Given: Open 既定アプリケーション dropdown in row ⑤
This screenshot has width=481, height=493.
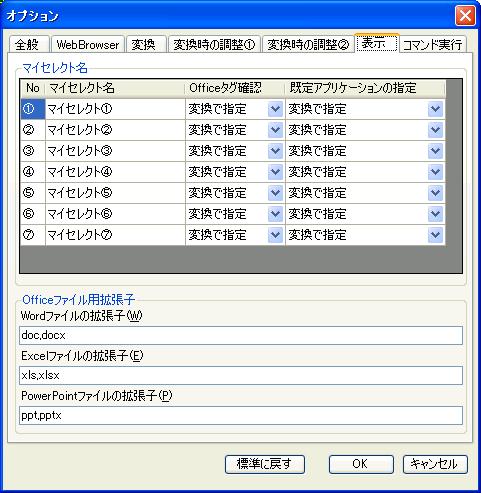Looking at the screenshot, I should (435, 193).
